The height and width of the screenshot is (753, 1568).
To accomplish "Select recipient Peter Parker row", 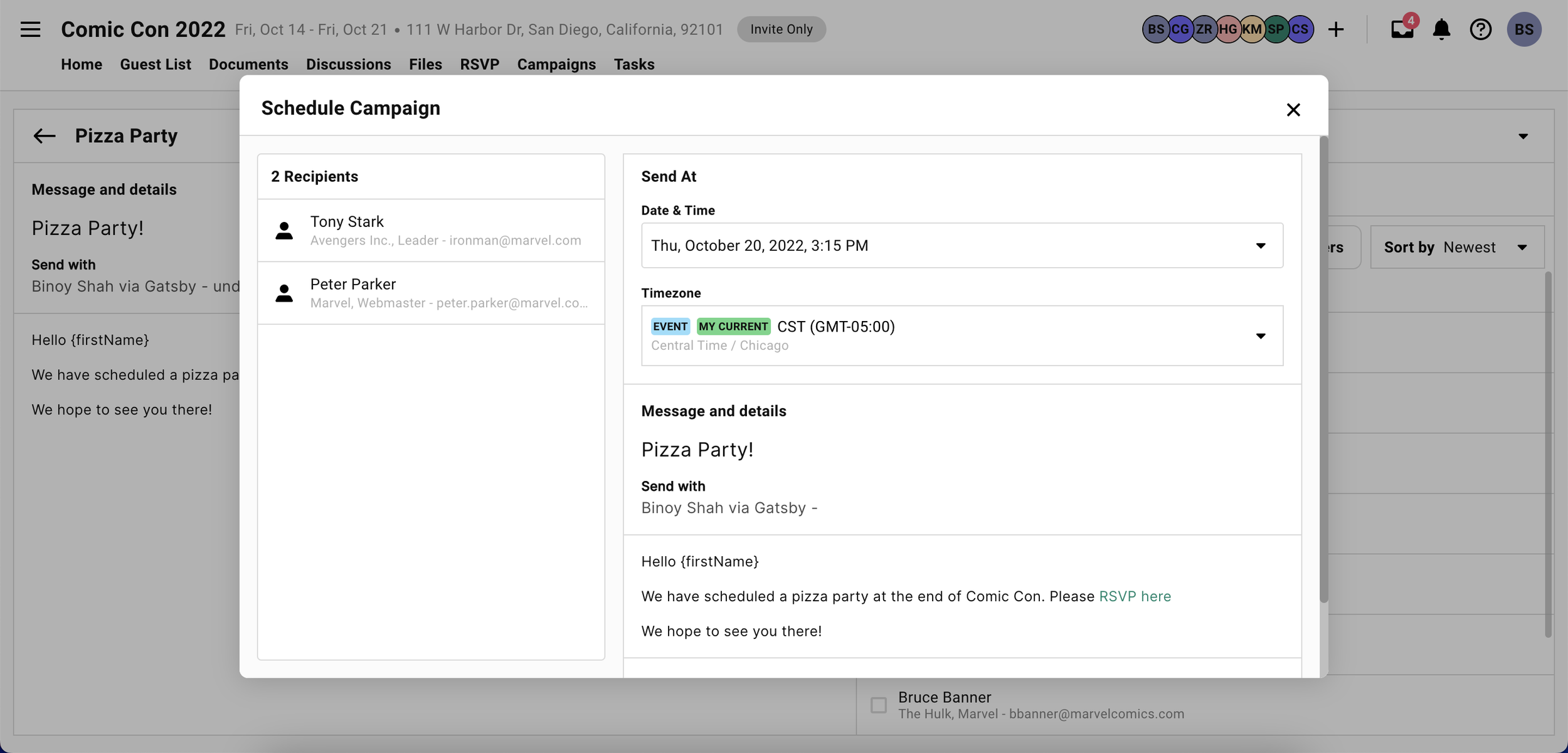I will pos(431,293).
